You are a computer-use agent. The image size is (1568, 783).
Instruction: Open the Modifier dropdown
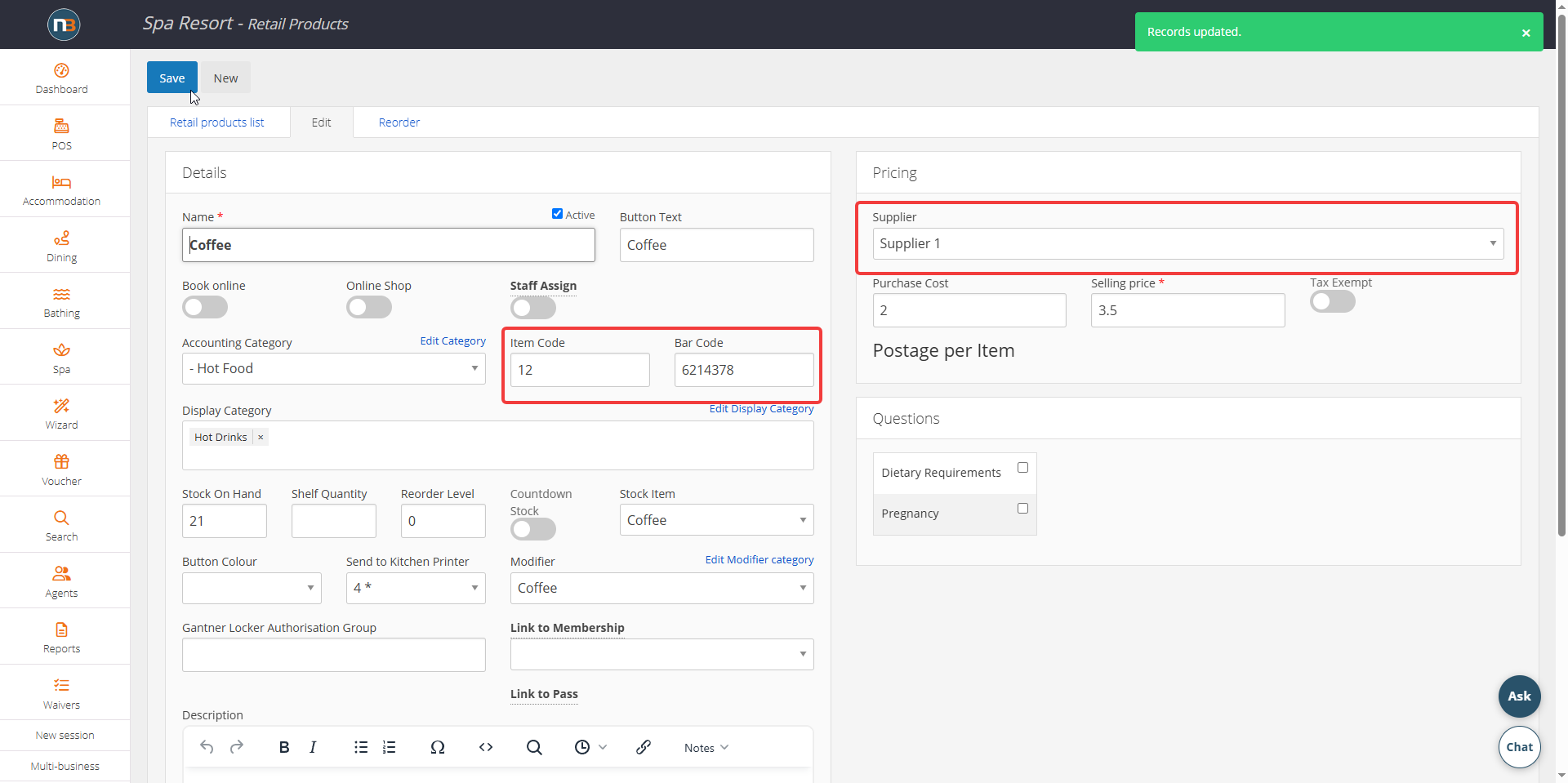click(x=661, y=588)
